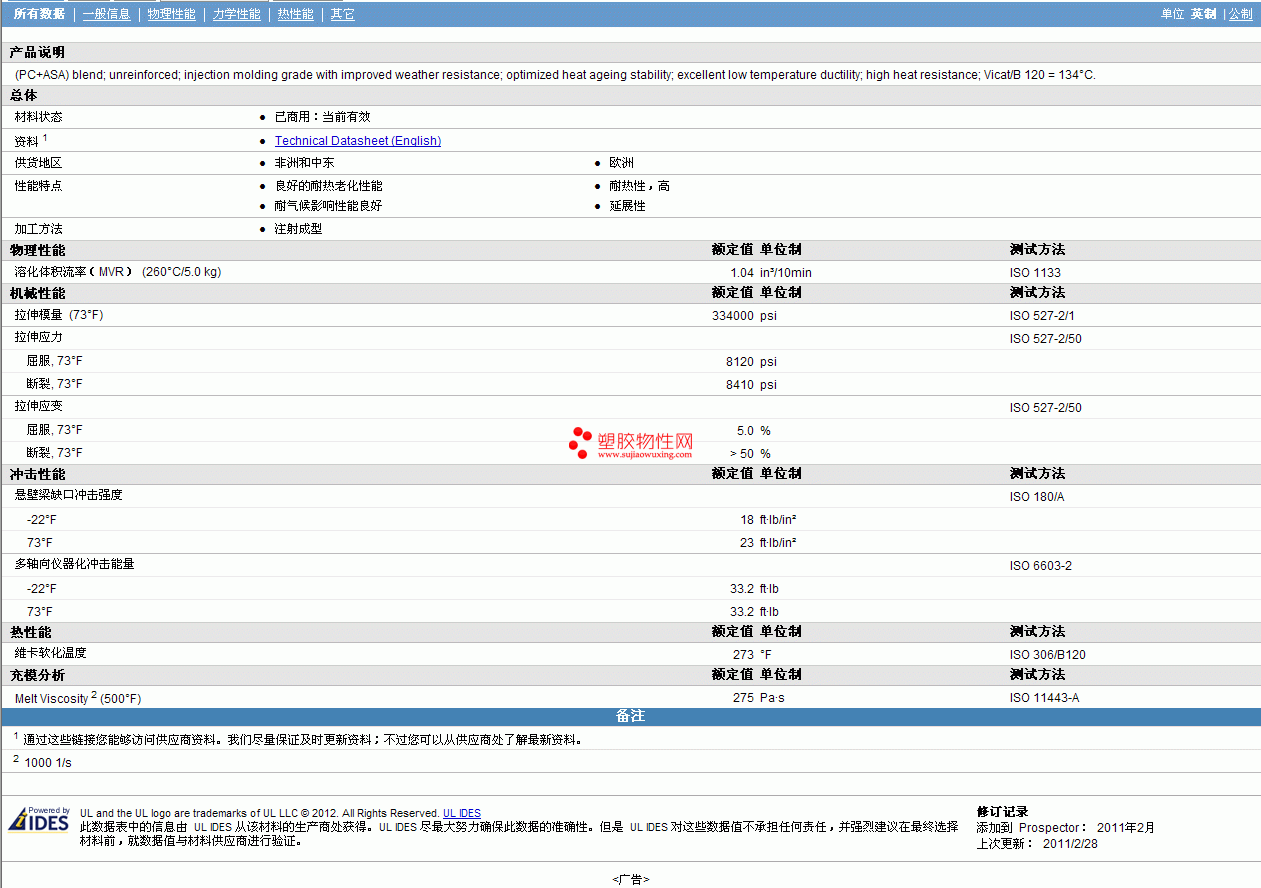Click ISO 527-2/1 test method
The image size is (1261, 888).
(1042, 316)
